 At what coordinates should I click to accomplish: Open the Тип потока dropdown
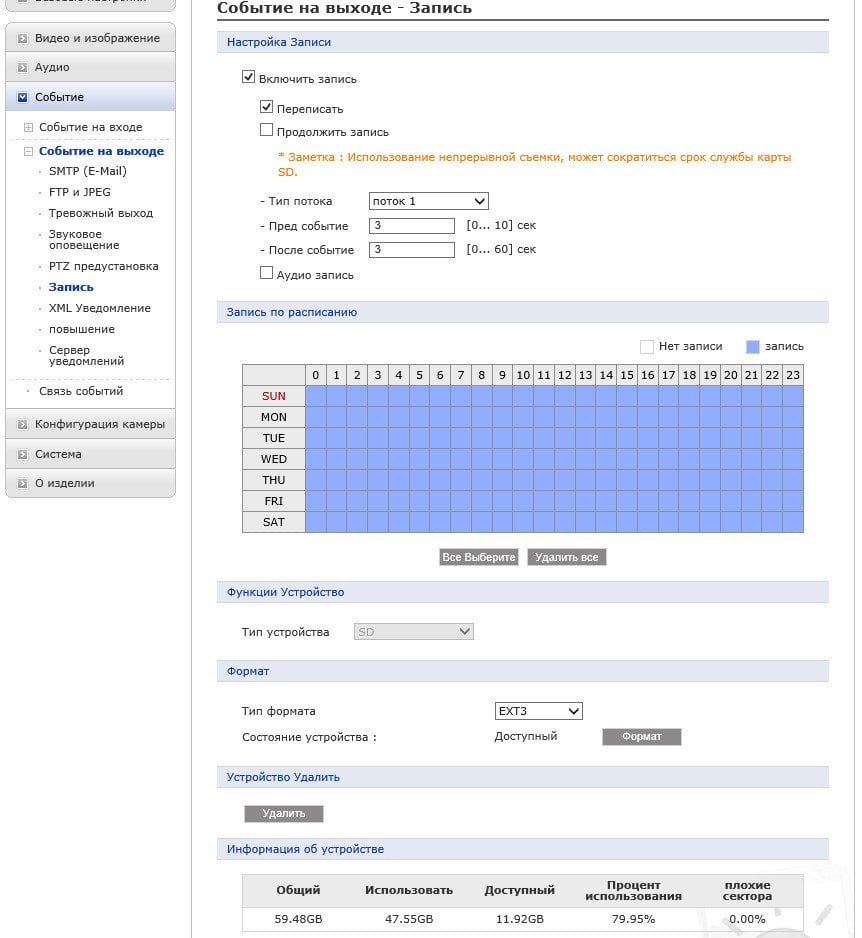click(428, 201)
